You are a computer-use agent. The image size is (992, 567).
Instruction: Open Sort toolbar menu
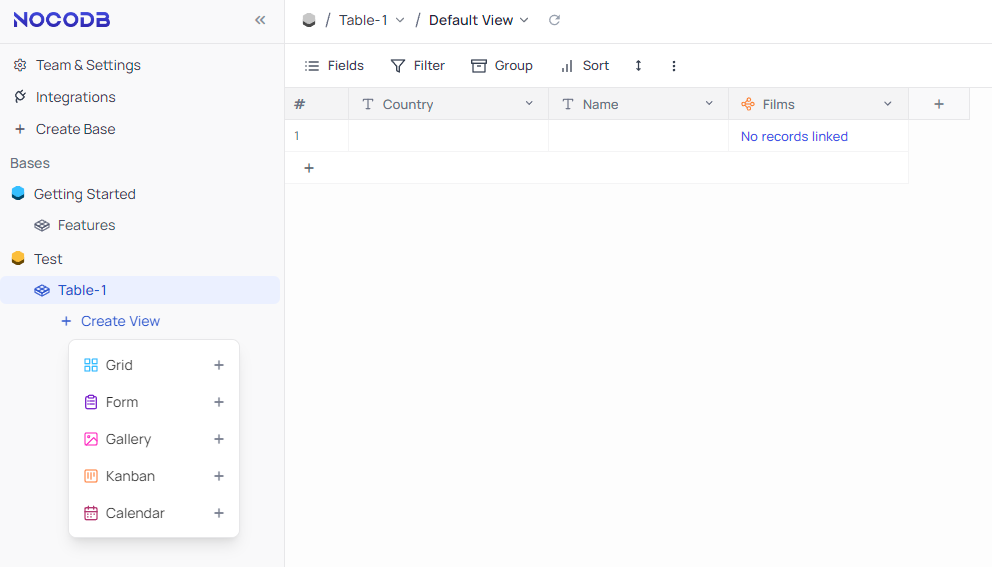tap(585, 66)
